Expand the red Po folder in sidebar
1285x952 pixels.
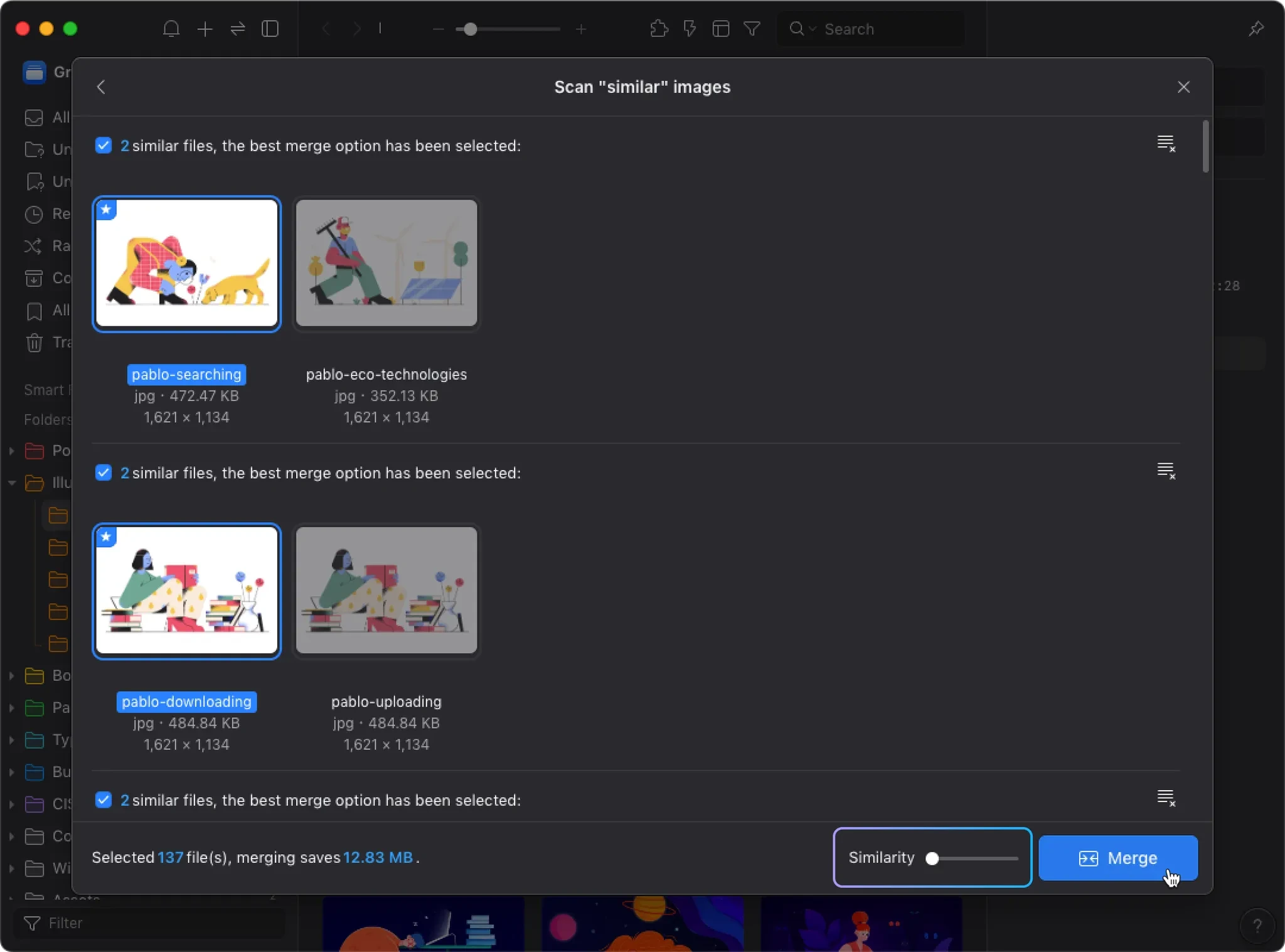[x=11, y=451]
